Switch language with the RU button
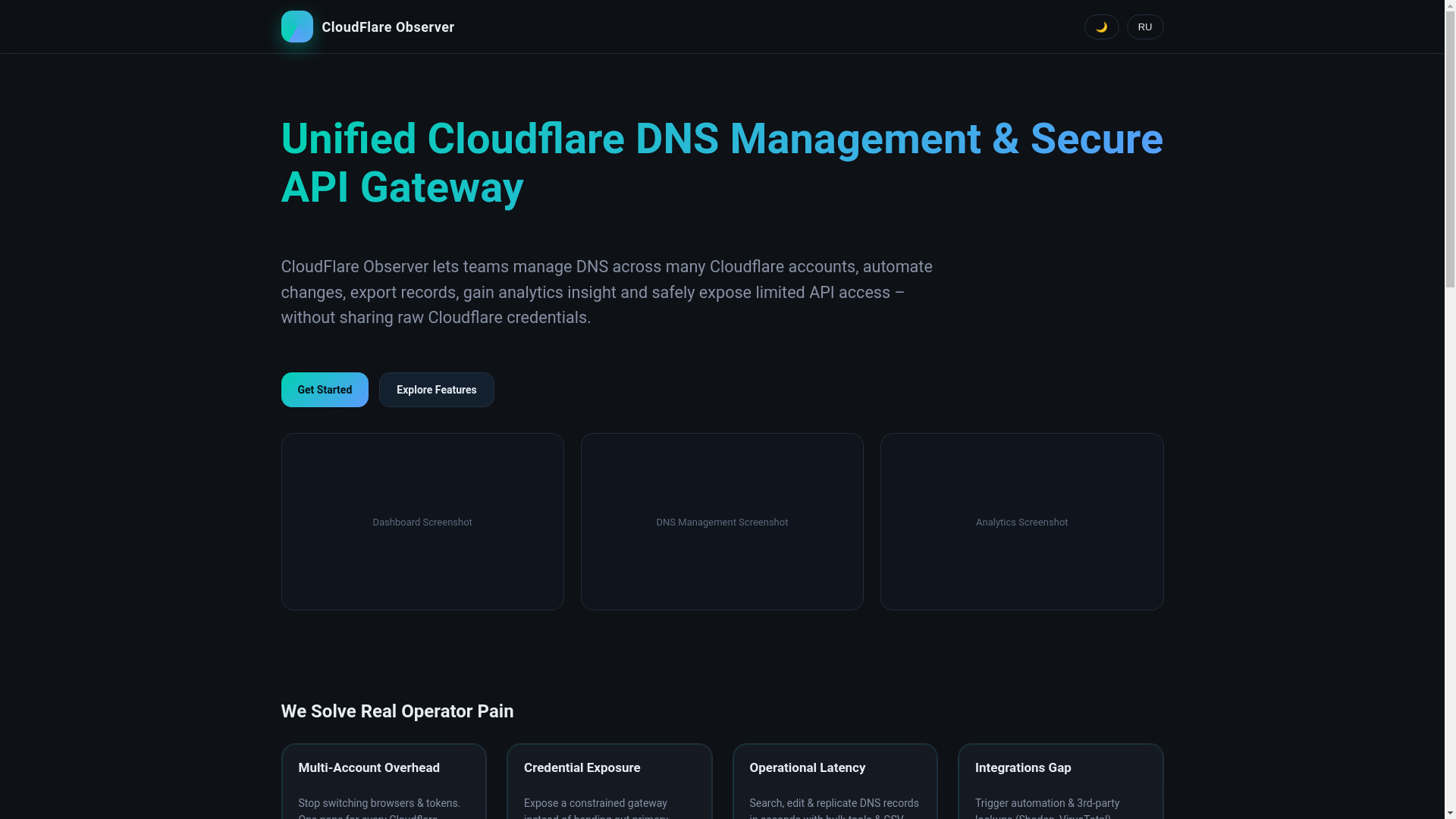This screenshot has width=1456, height=819. point(1144,27)
